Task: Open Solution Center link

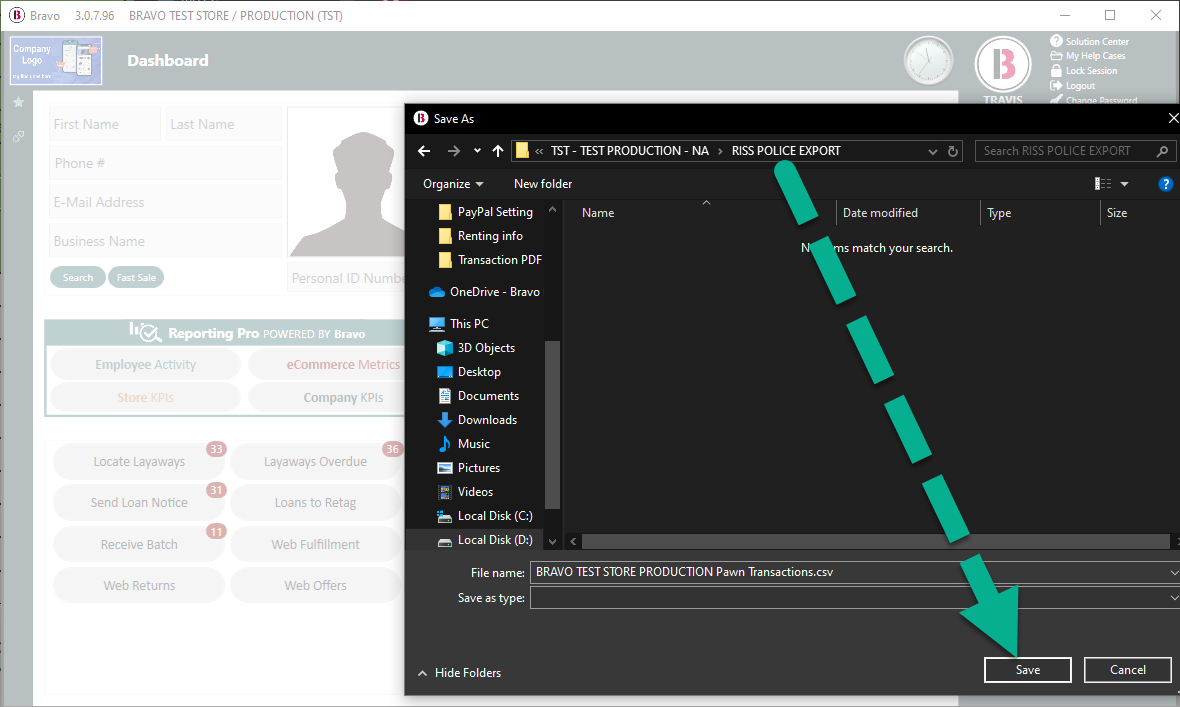Action: tap(1090, 41)
